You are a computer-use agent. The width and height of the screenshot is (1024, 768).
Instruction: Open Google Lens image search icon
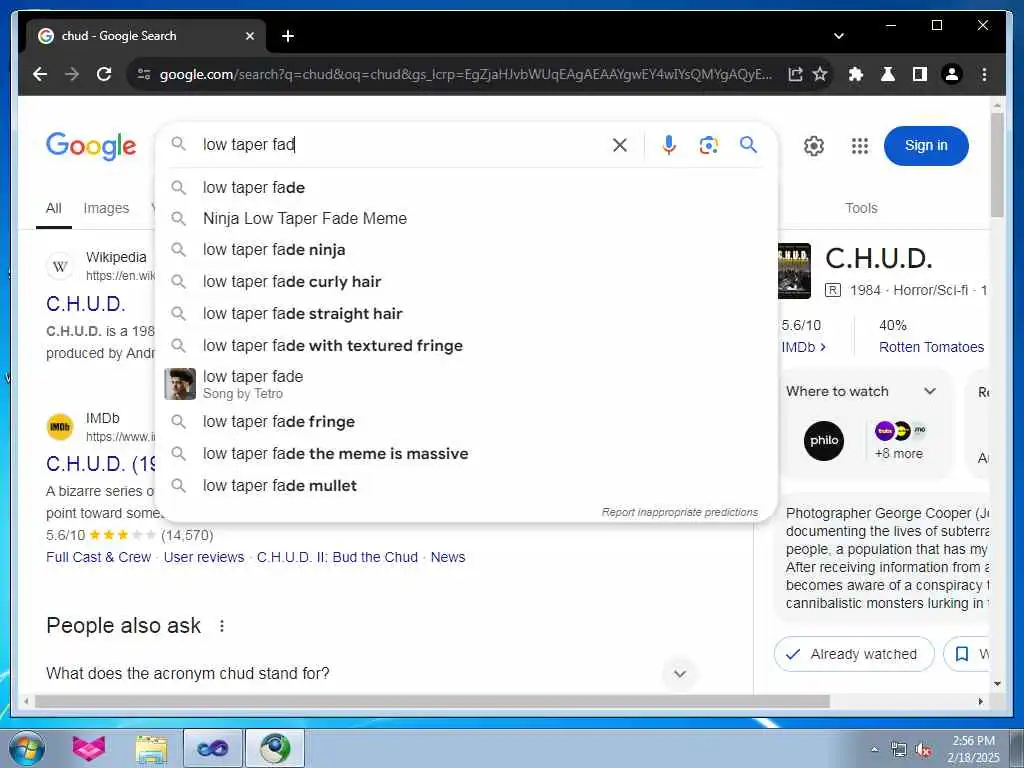click(709, 145)
